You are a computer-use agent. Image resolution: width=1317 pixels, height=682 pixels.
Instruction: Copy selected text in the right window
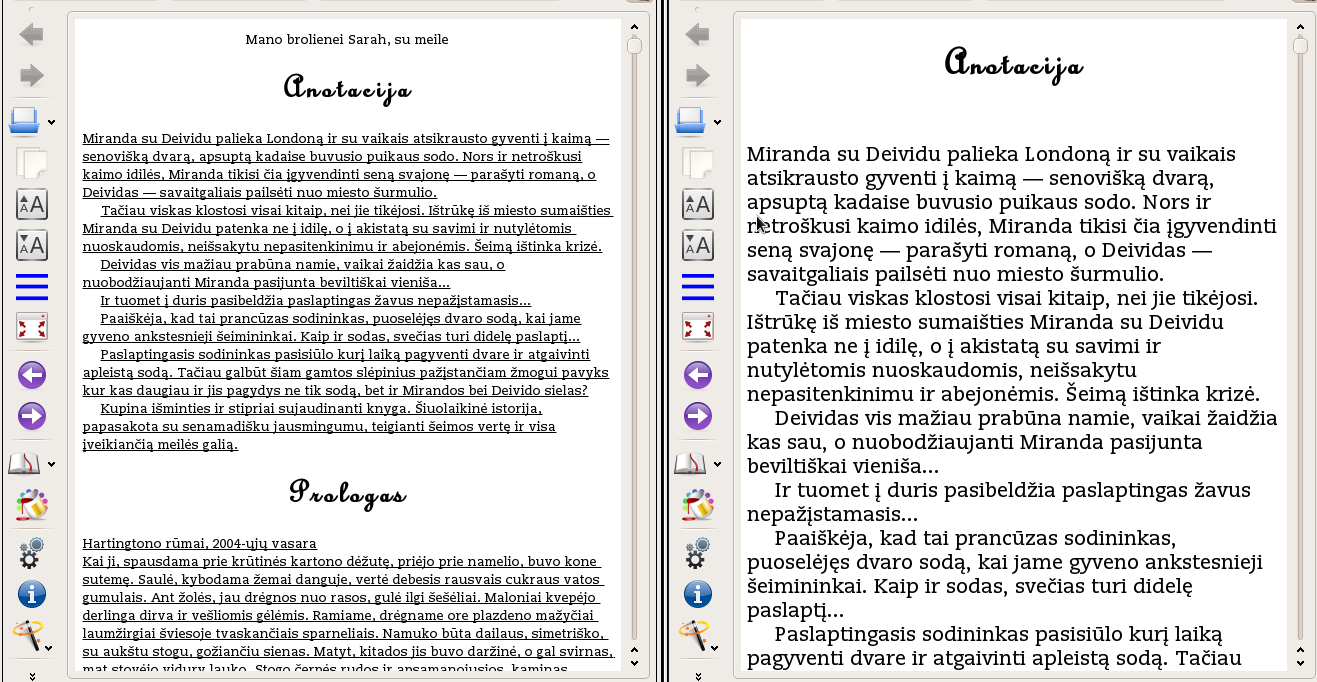698,162
